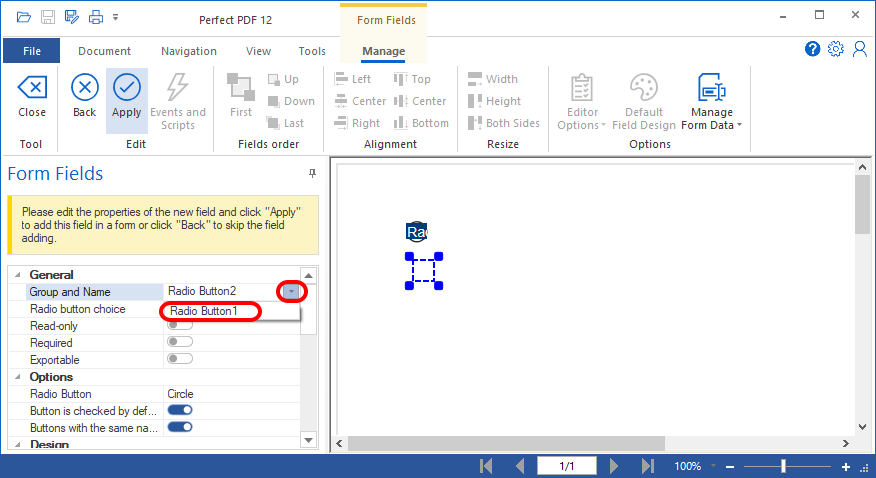
Task: Align fields Left
Action: coord(353,79)
